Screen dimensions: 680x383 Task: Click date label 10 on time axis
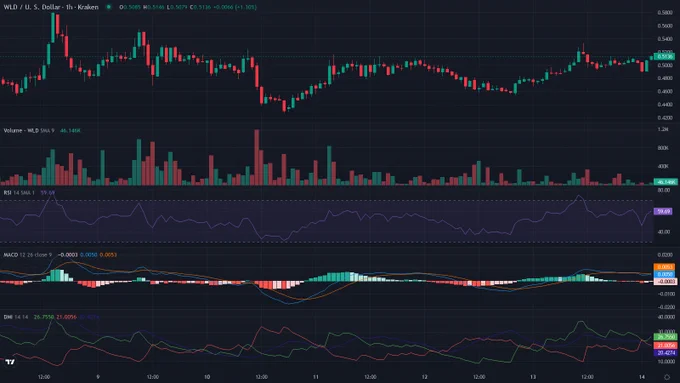[x=207, y=377]
